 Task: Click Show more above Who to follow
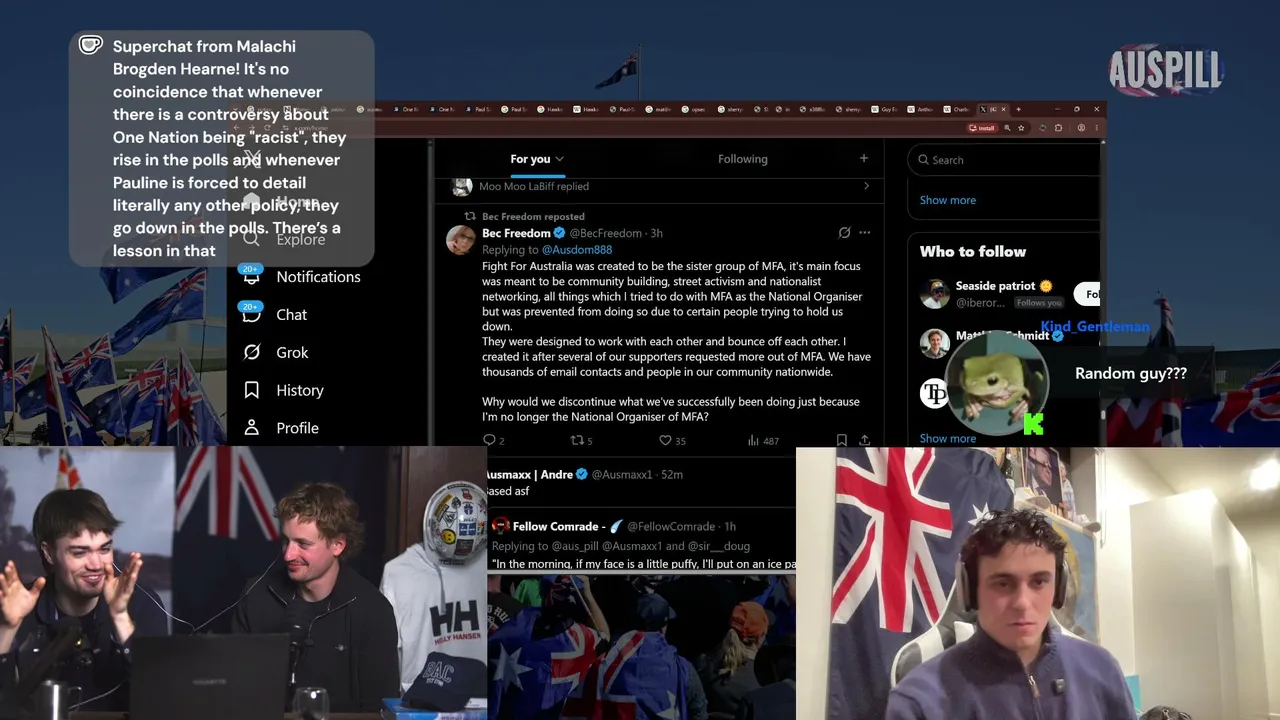pos(948,200)
